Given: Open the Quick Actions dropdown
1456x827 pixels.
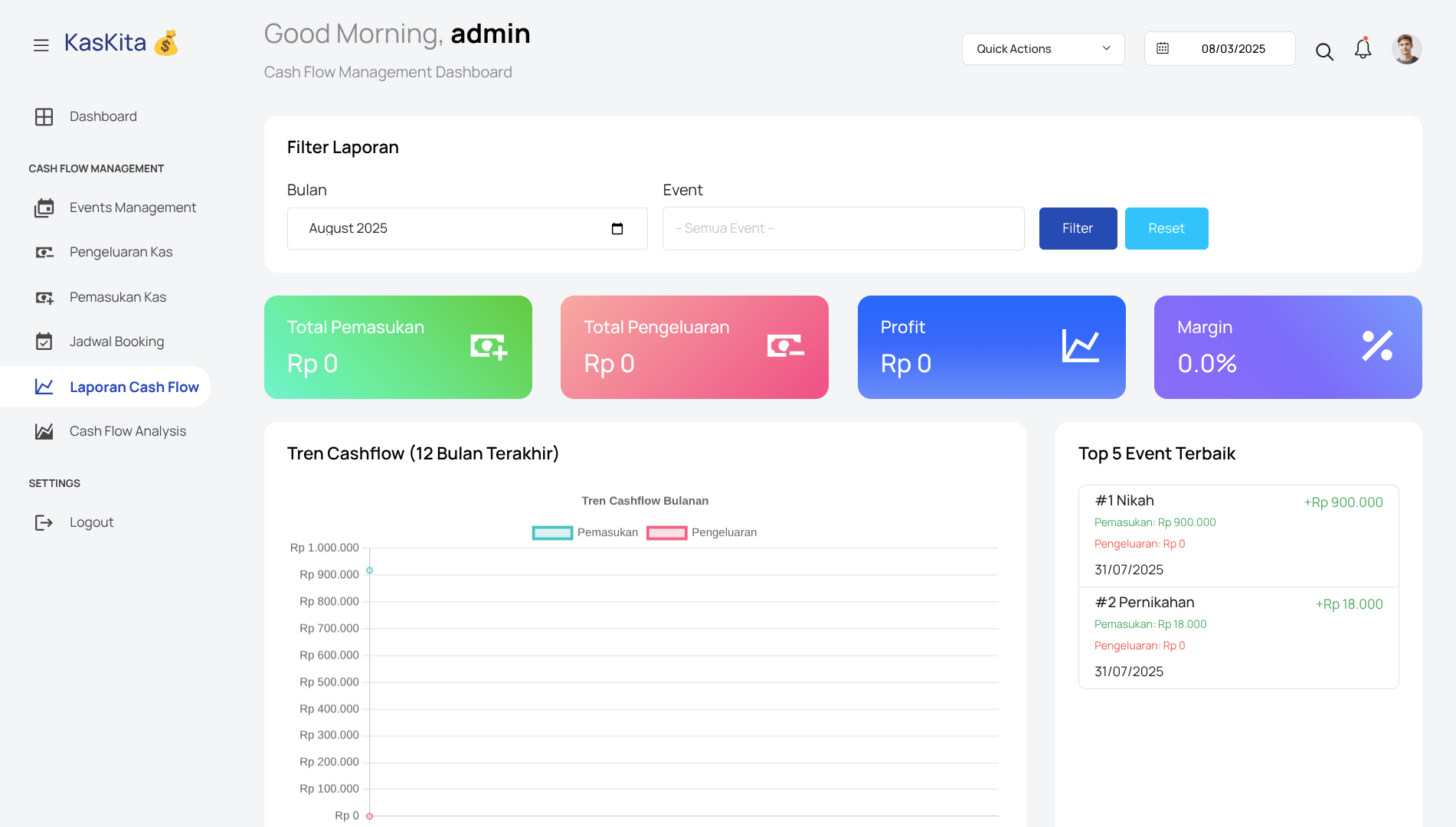Looking at the screenshot, I should 1043,48.
